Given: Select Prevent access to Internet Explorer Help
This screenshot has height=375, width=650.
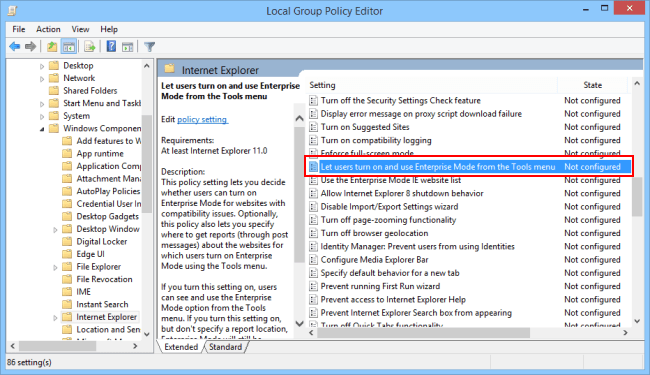Looking at the screenshot, I should 393,300.
